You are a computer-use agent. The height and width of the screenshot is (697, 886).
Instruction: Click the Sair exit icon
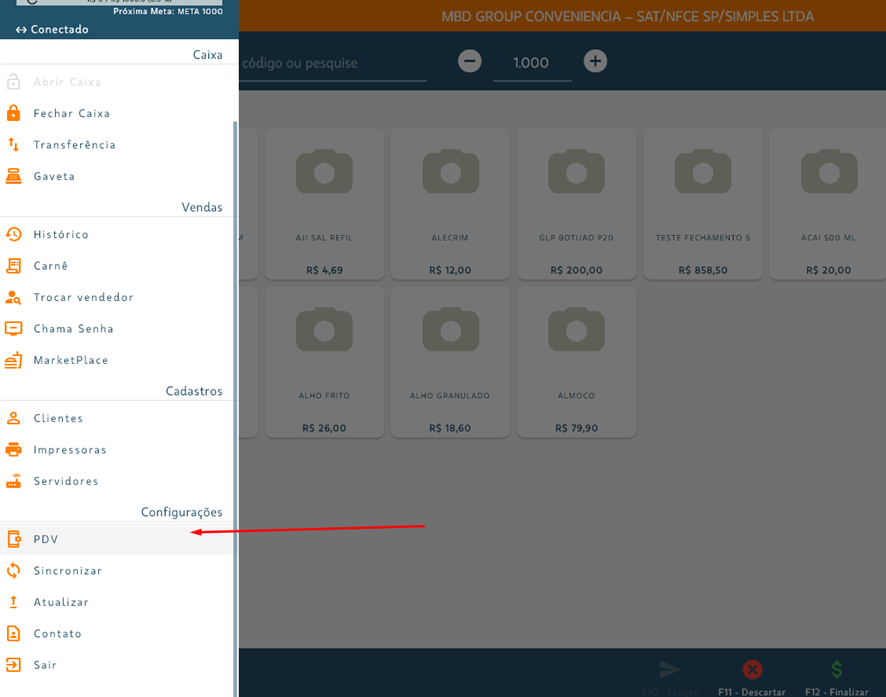click(14, 665)
